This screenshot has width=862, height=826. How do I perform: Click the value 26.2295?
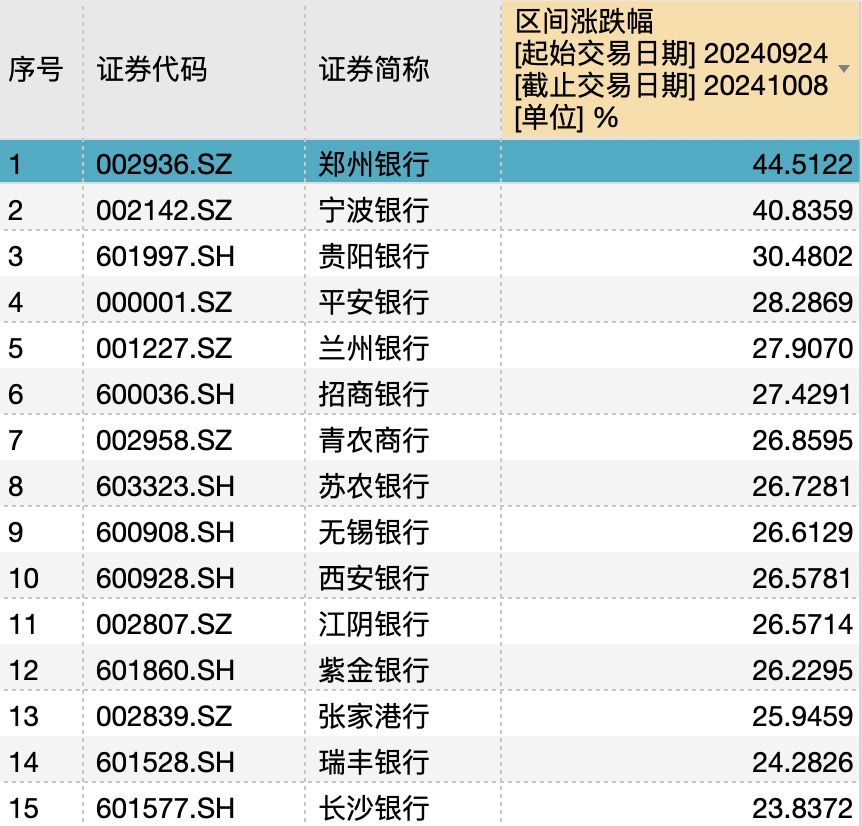(x=802, y=670)
